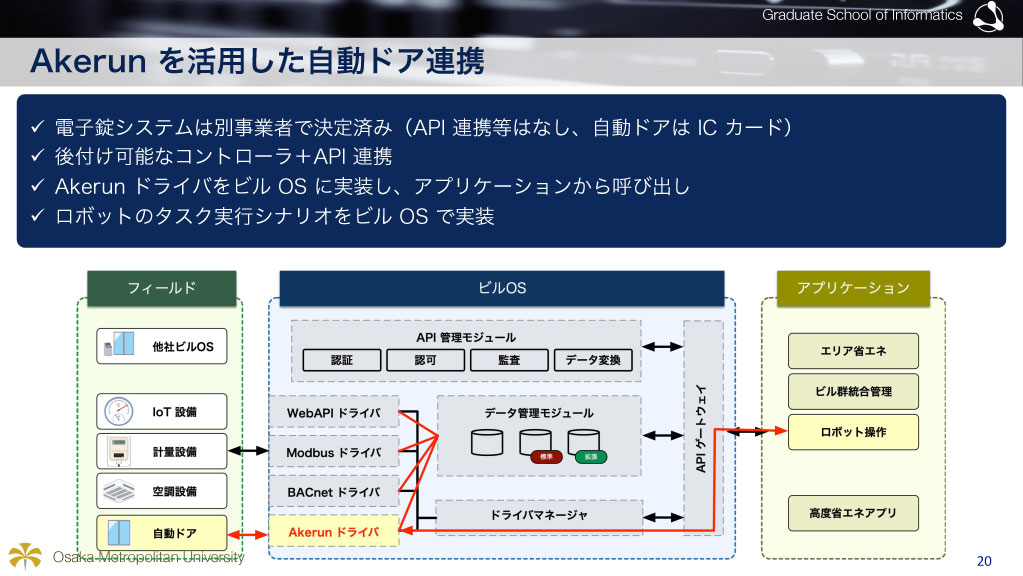
Task: Click the BACnet ドライバ box
Action: (x=333, y=492)
